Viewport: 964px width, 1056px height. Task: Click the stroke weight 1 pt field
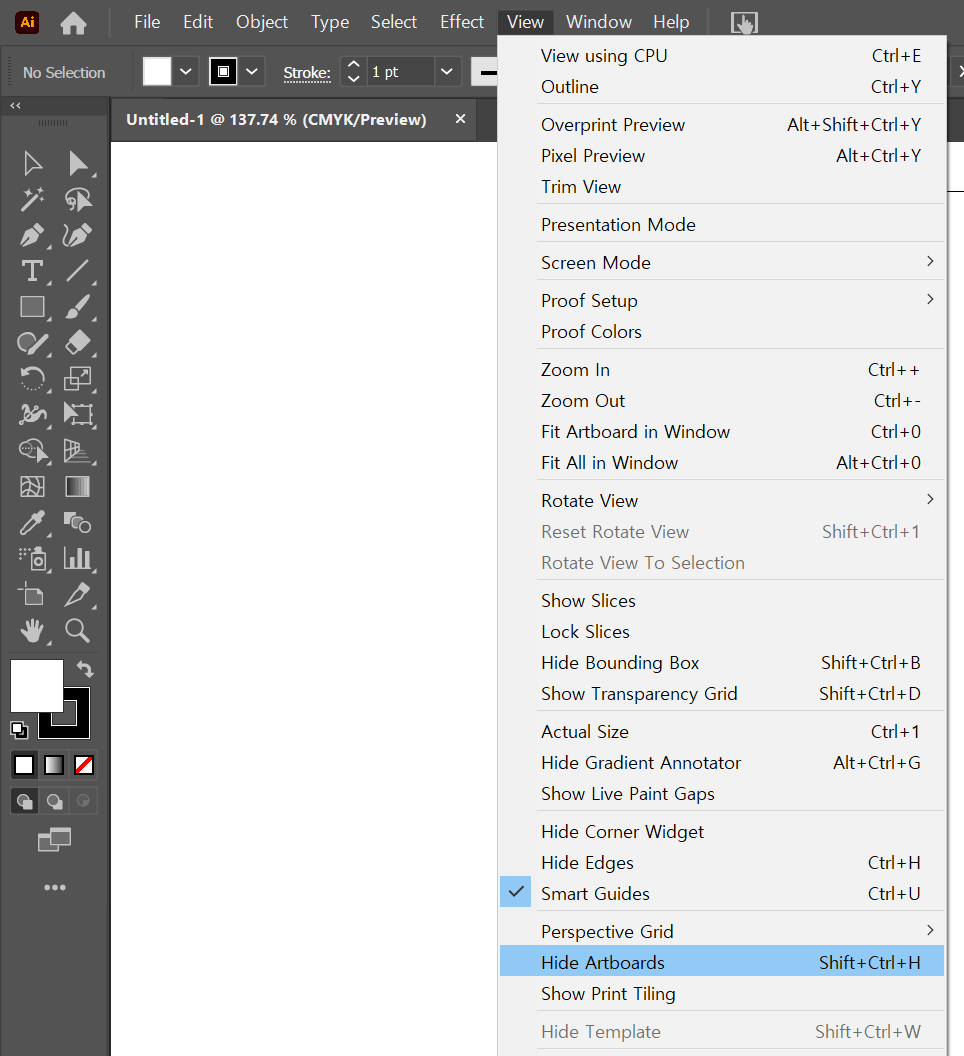[399, 71]
